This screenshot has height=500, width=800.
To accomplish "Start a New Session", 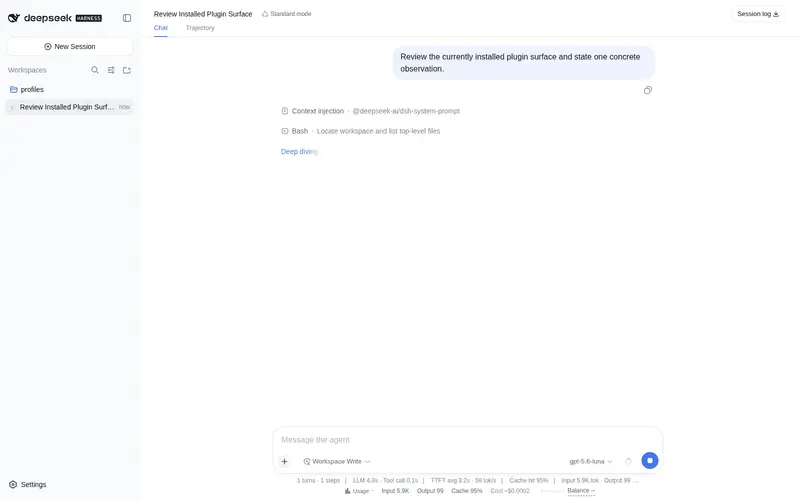I will [x=70, y=46].
